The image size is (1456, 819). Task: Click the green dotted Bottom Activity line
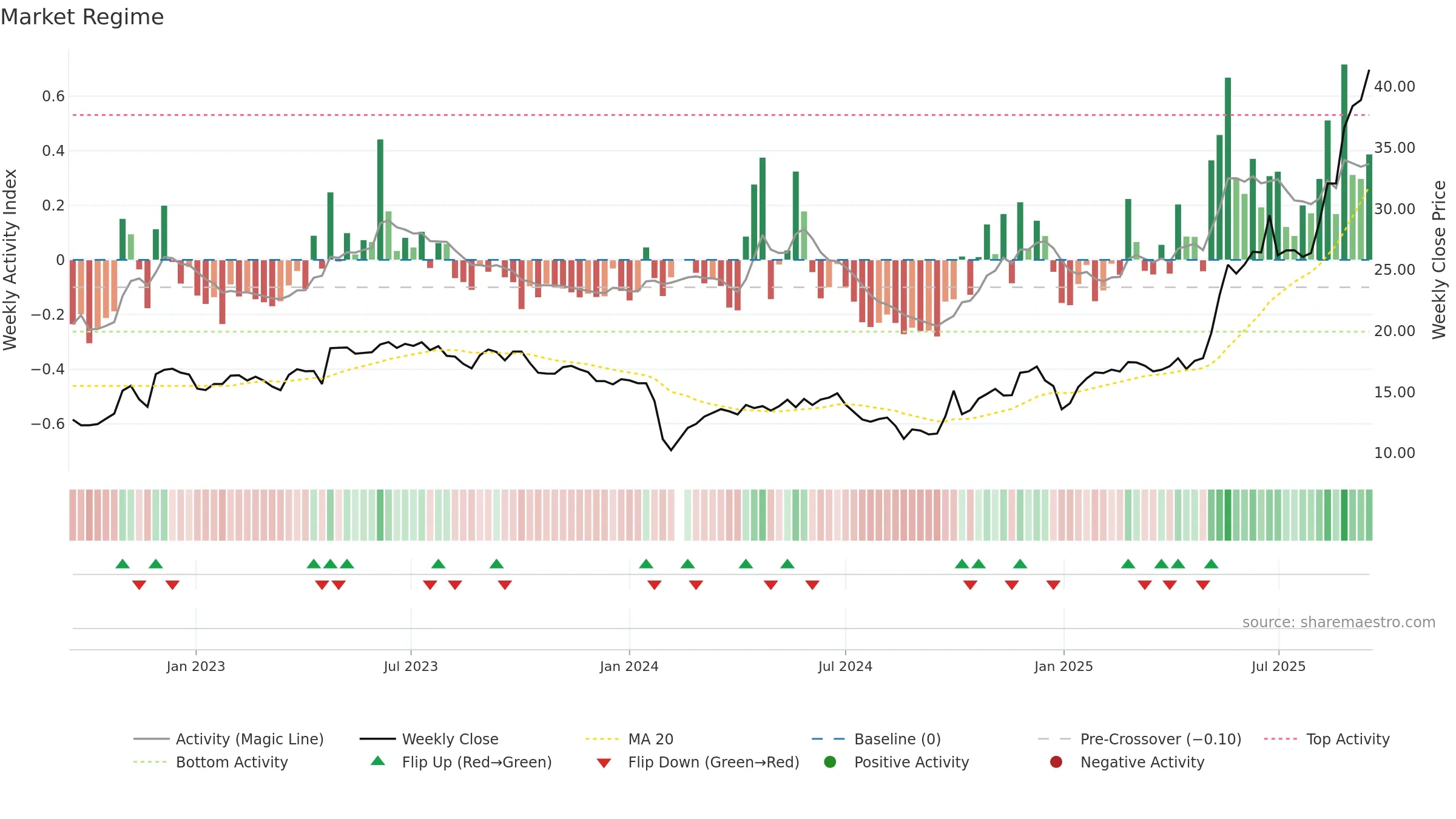721,332
